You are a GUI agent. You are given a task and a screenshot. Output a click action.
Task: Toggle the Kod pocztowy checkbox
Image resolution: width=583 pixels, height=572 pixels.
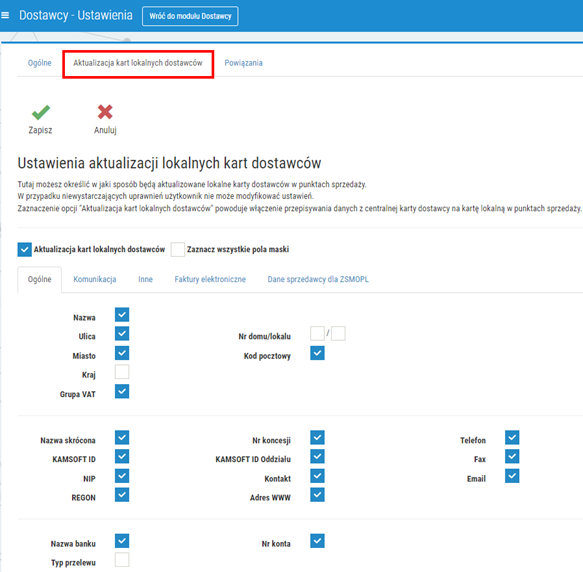coord(317,353)
